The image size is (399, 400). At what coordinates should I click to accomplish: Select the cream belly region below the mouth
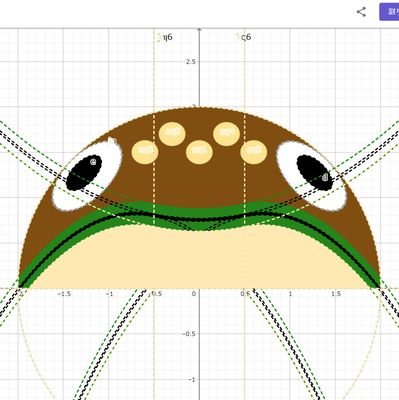coord(199,258)
